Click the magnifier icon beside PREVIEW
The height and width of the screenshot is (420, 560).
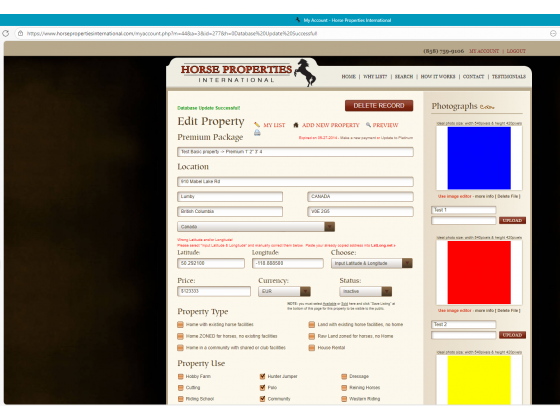368,125
